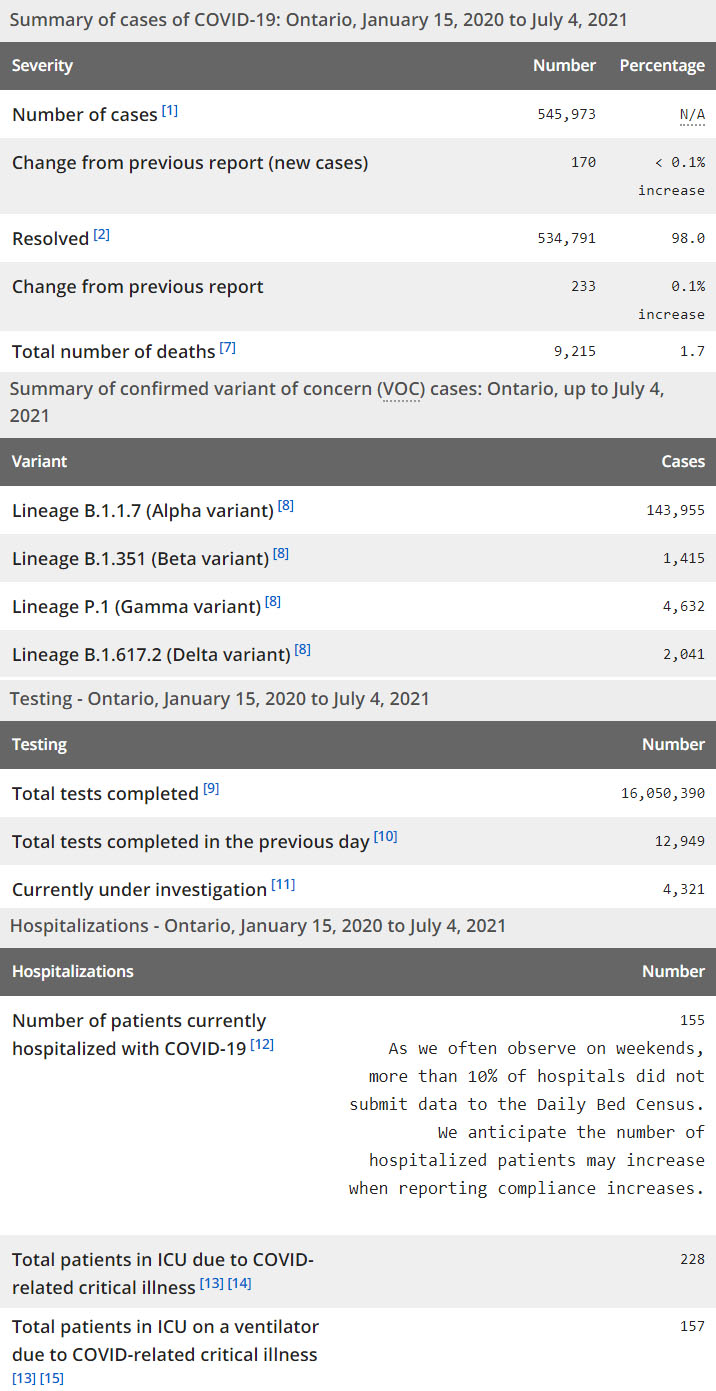Jump to footnote 8 beside Gamma variant

[x=273, y=602]
